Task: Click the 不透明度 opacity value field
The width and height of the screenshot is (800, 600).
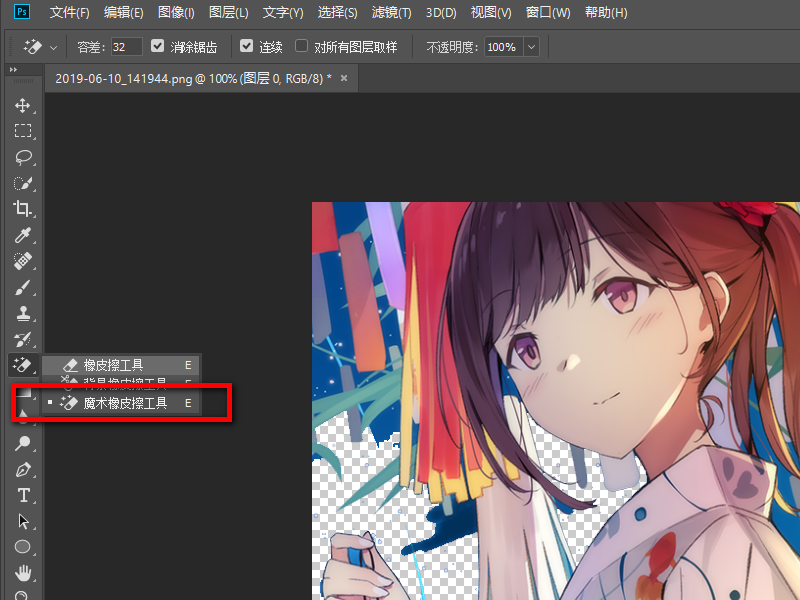Action: click(x=503, y=47)
